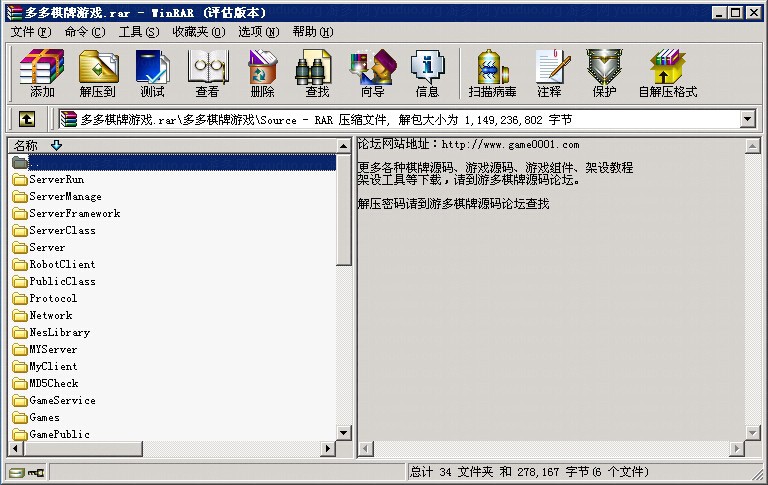Viewport: 768px width, 485px height.
Task: Open the Comment (注释) tool
Action: pyautogui.click(x=549, y=73)
